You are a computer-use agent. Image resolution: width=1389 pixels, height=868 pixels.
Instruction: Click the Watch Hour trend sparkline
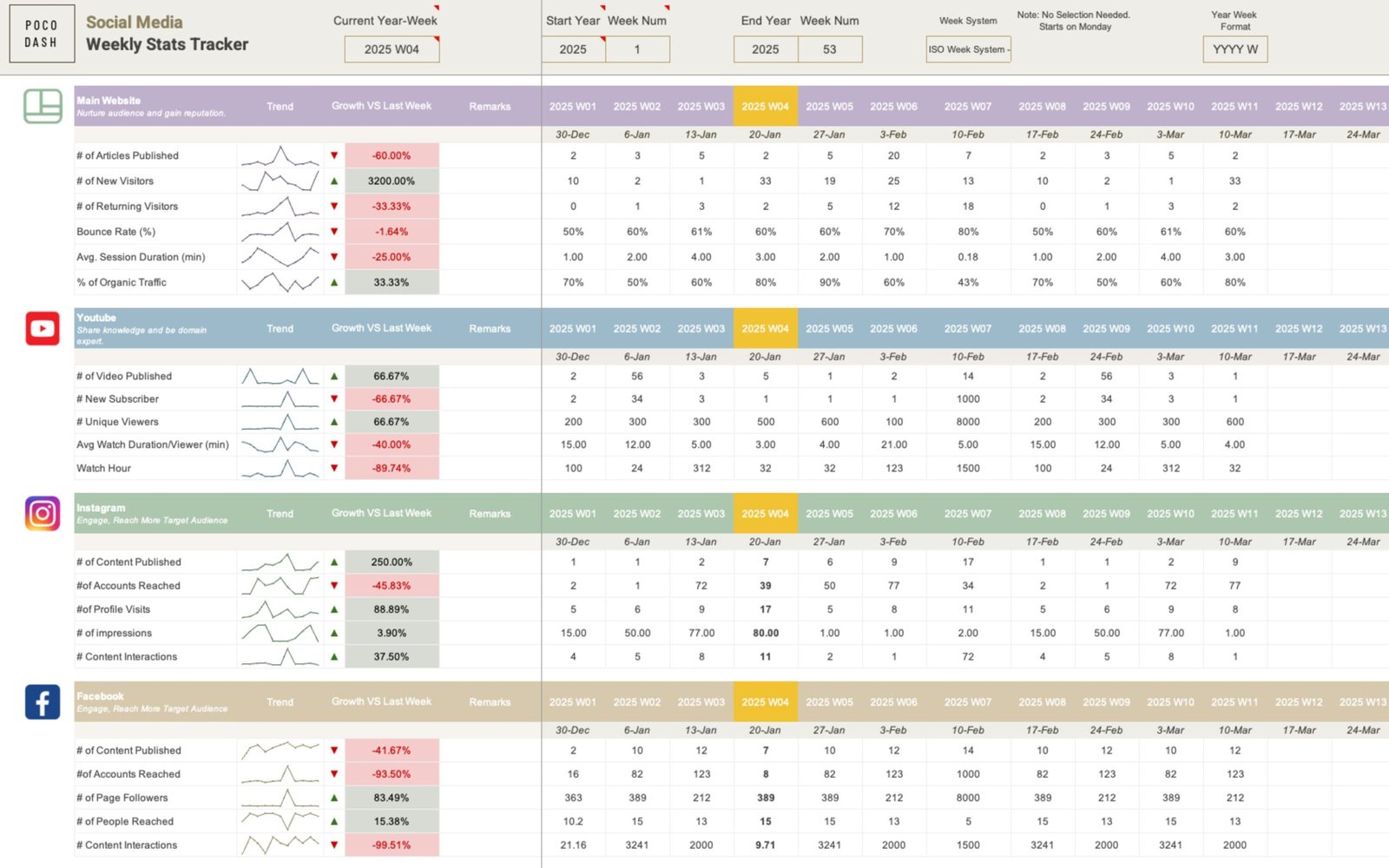tap(280, 469)
